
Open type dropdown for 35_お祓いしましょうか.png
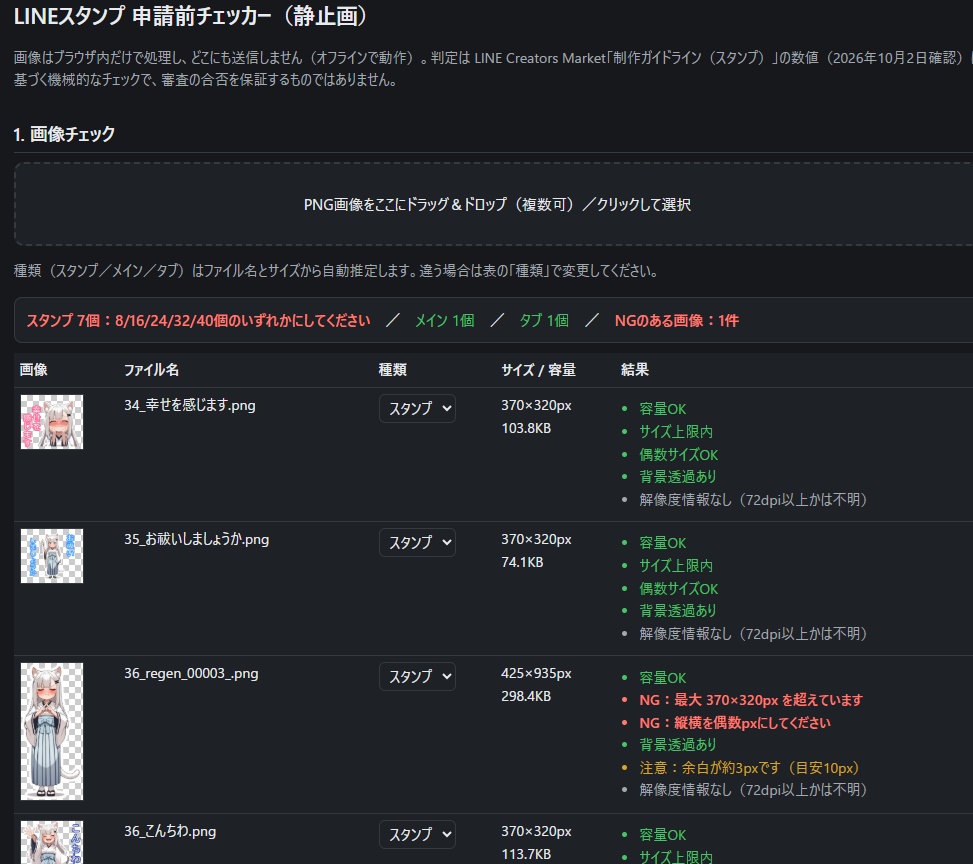click(417, 542)
